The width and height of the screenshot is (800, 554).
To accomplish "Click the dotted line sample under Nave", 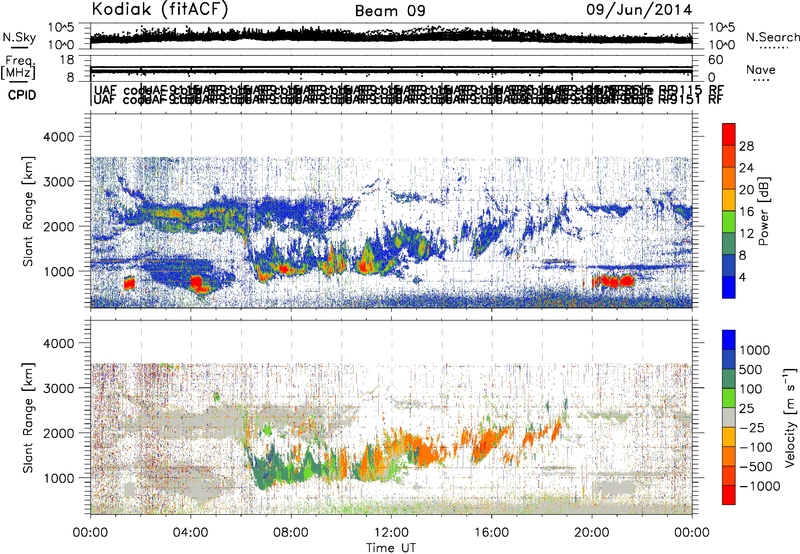I will [x=761, y=81].
